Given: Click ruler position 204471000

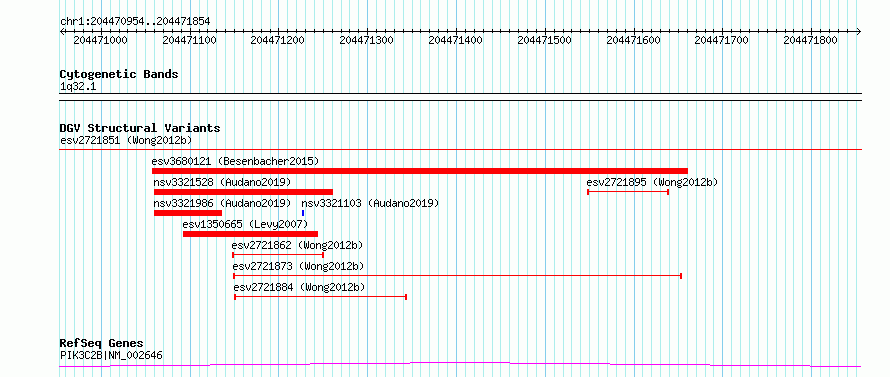Looking at the screenshot, I should tap(100, 40).
